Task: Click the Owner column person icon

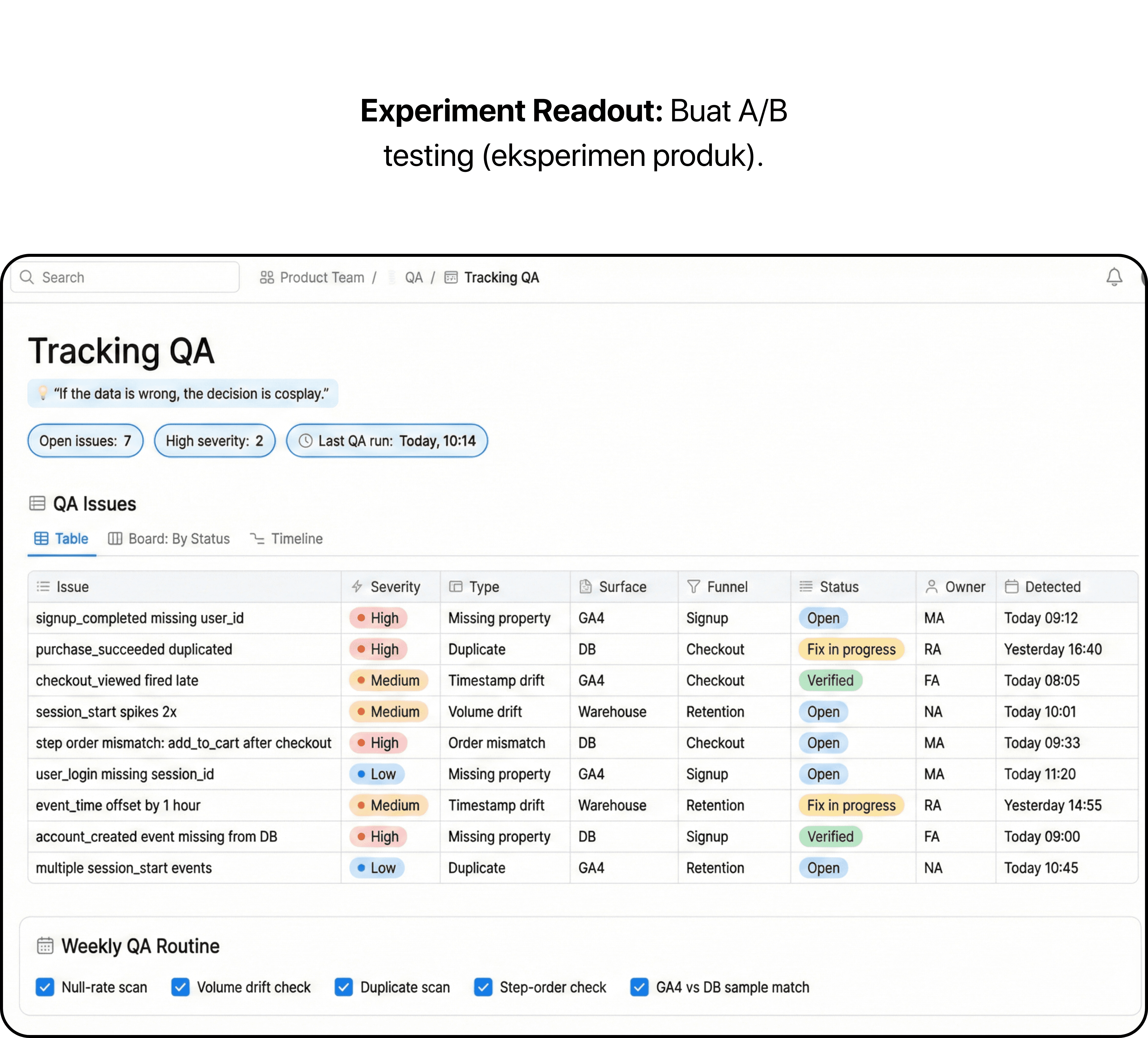Action: 931,587
